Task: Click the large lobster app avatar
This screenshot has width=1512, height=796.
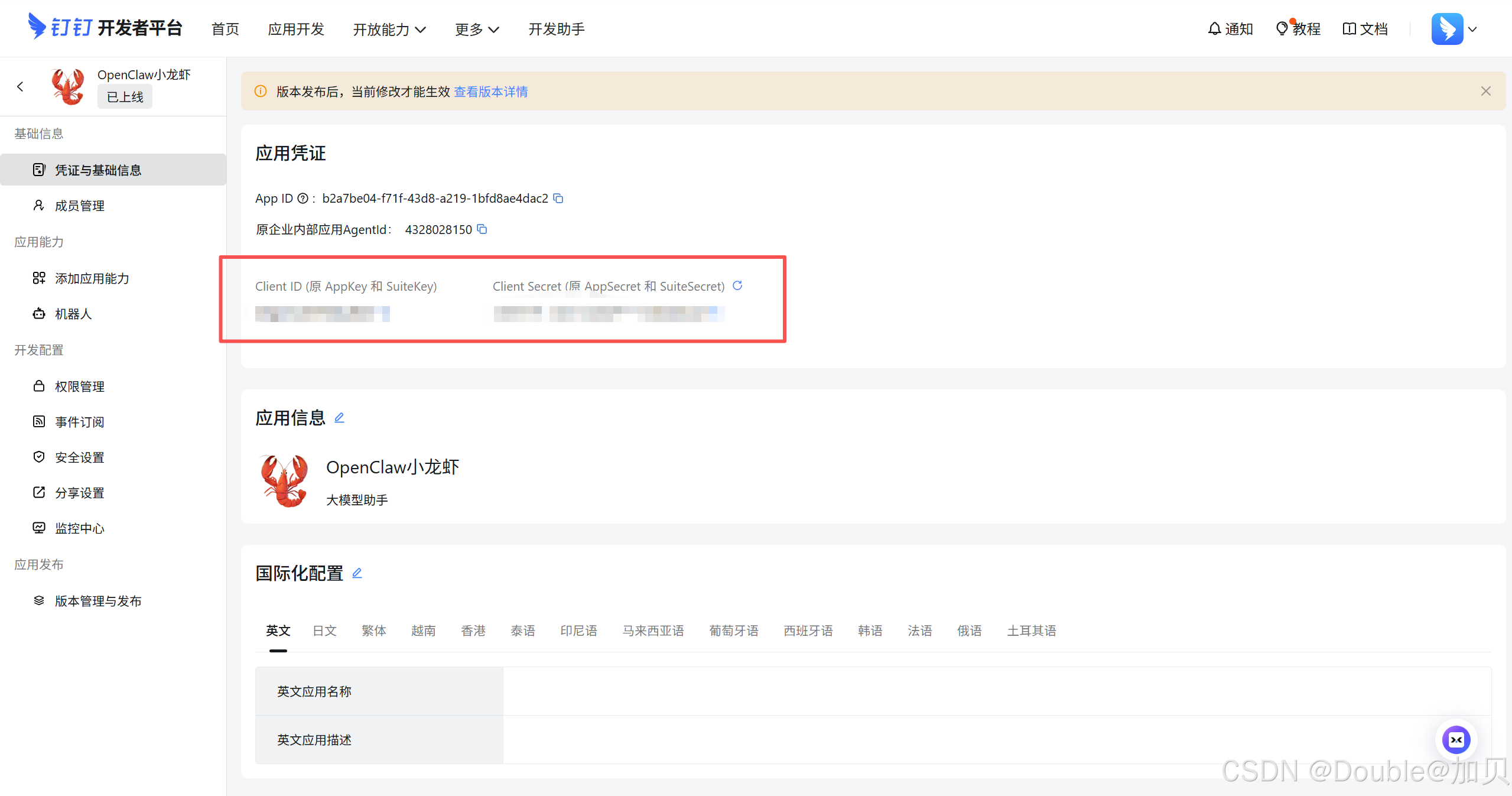Action: [x=285, y=480]
